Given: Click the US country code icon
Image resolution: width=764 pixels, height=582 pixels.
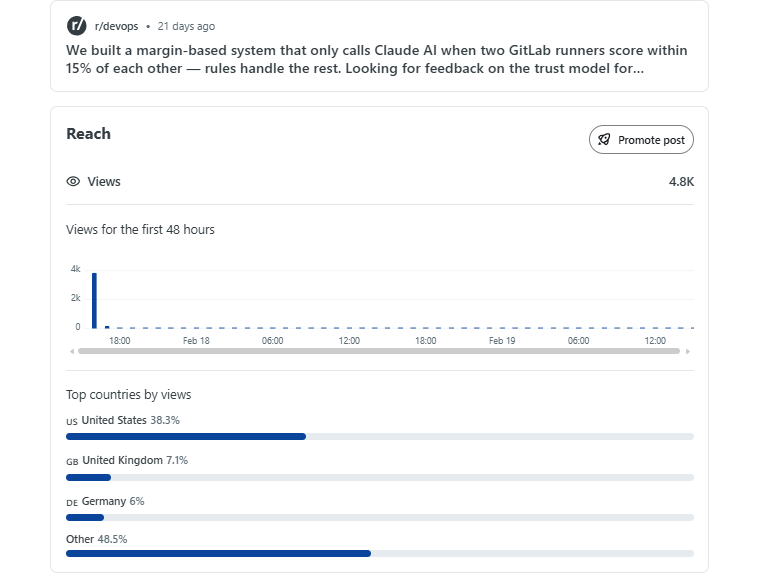Looking at the screenshot, I should tap(72, 422).
